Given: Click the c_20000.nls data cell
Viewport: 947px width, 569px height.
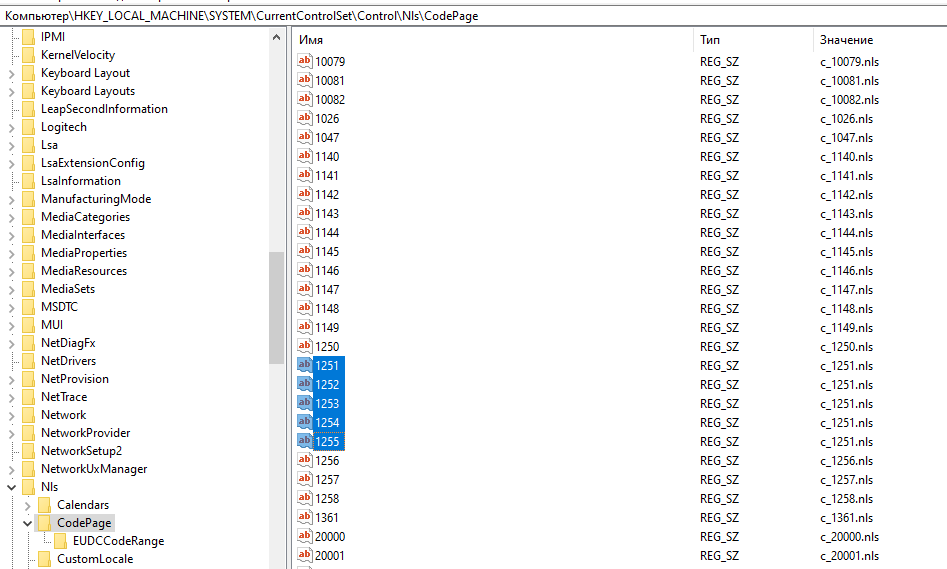Looking at the screenshot, I should [x=849, y=536].
